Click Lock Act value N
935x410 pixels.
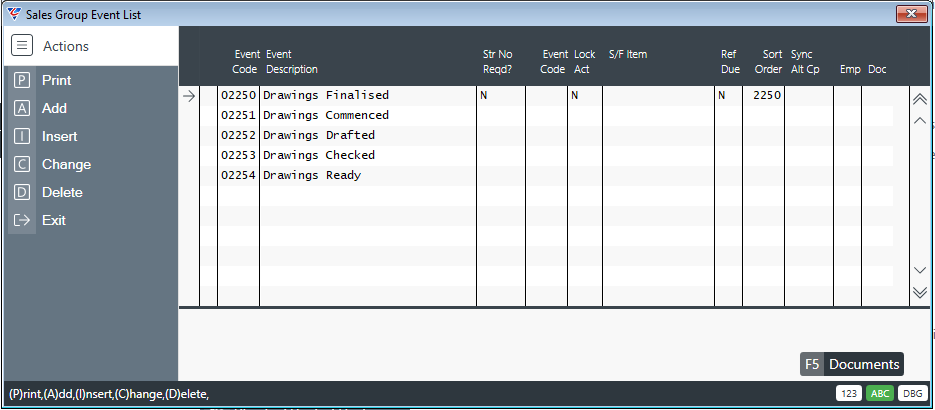[575, 95]
